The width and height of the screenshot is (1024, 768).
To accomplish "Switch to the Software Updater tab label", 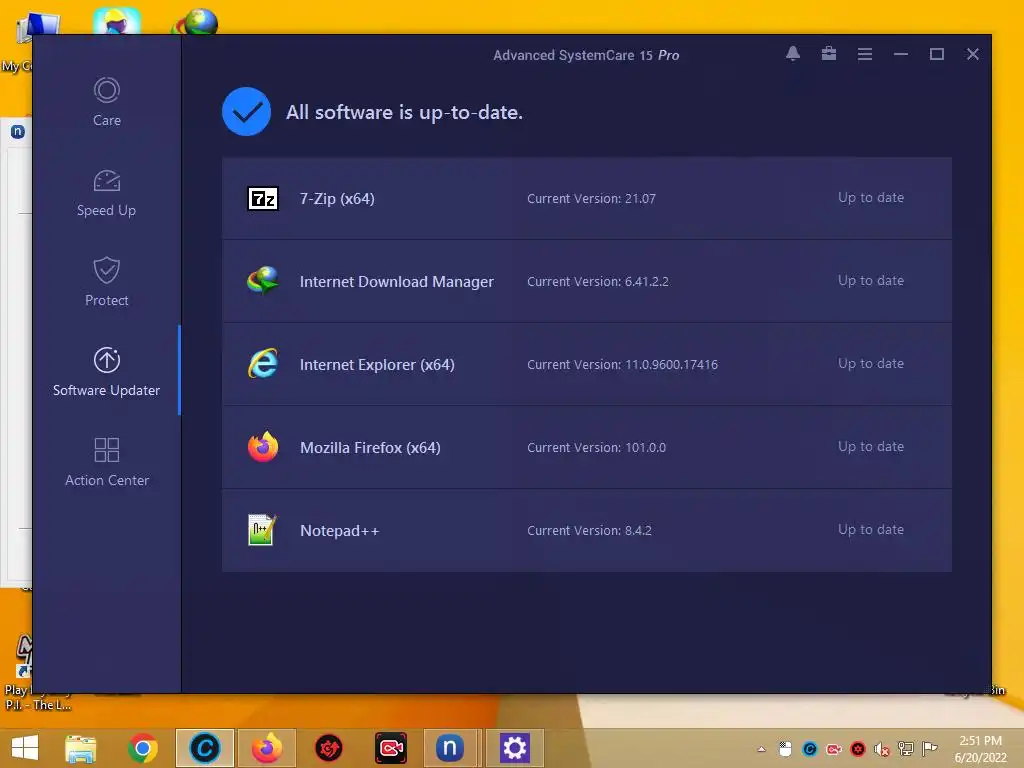I will pyautogui.click(x=106, y=391).
